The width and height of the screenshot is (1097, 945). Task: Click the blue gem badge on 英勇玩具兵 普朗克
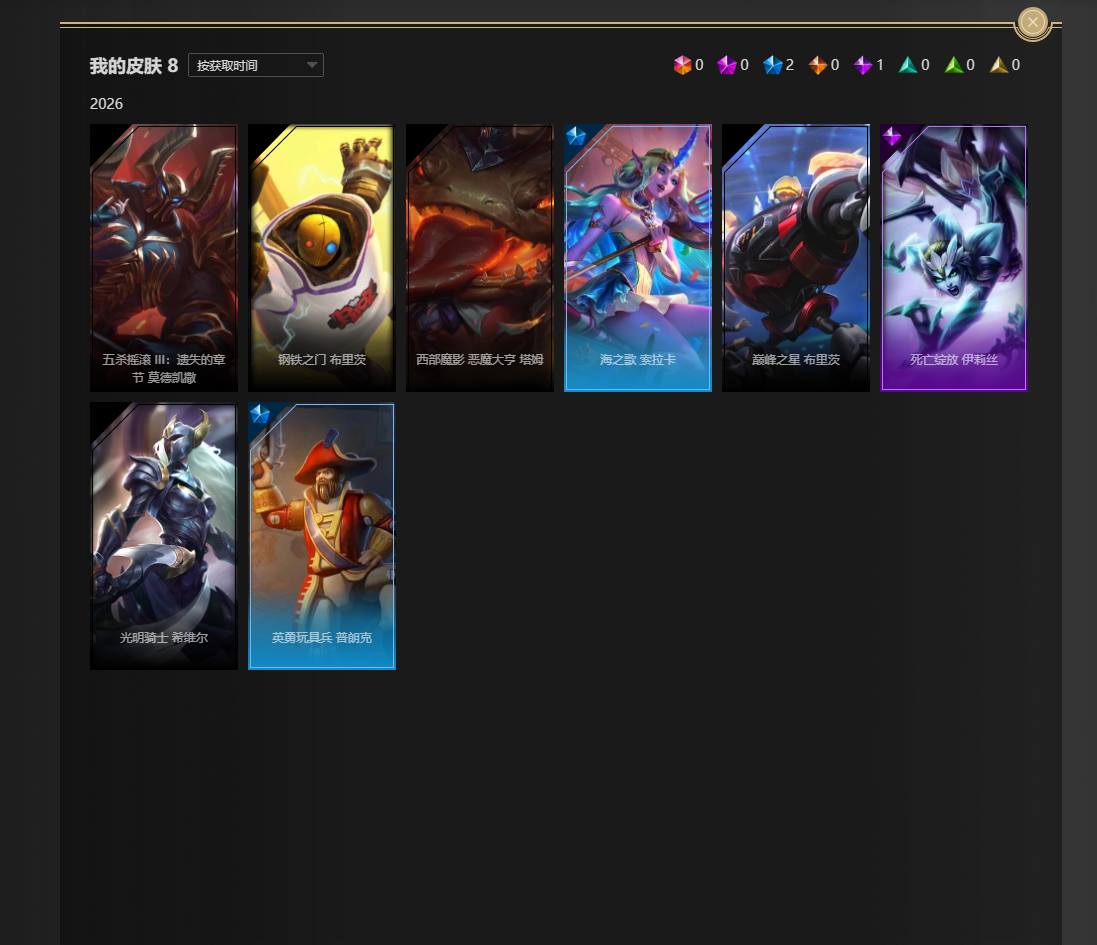click(260, 414)
